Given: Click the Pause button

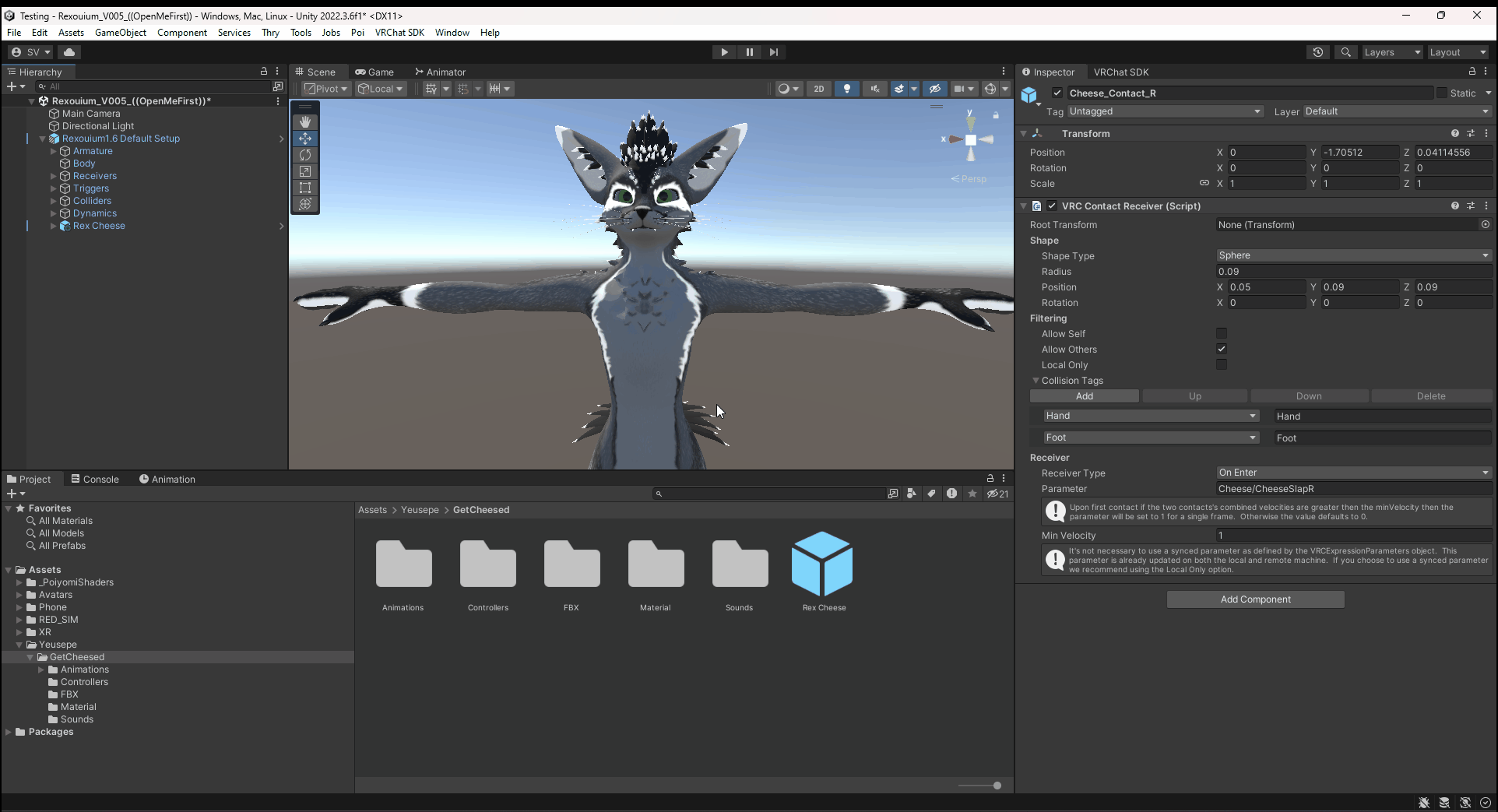Looking at the screenshot, I should (749, 52).
